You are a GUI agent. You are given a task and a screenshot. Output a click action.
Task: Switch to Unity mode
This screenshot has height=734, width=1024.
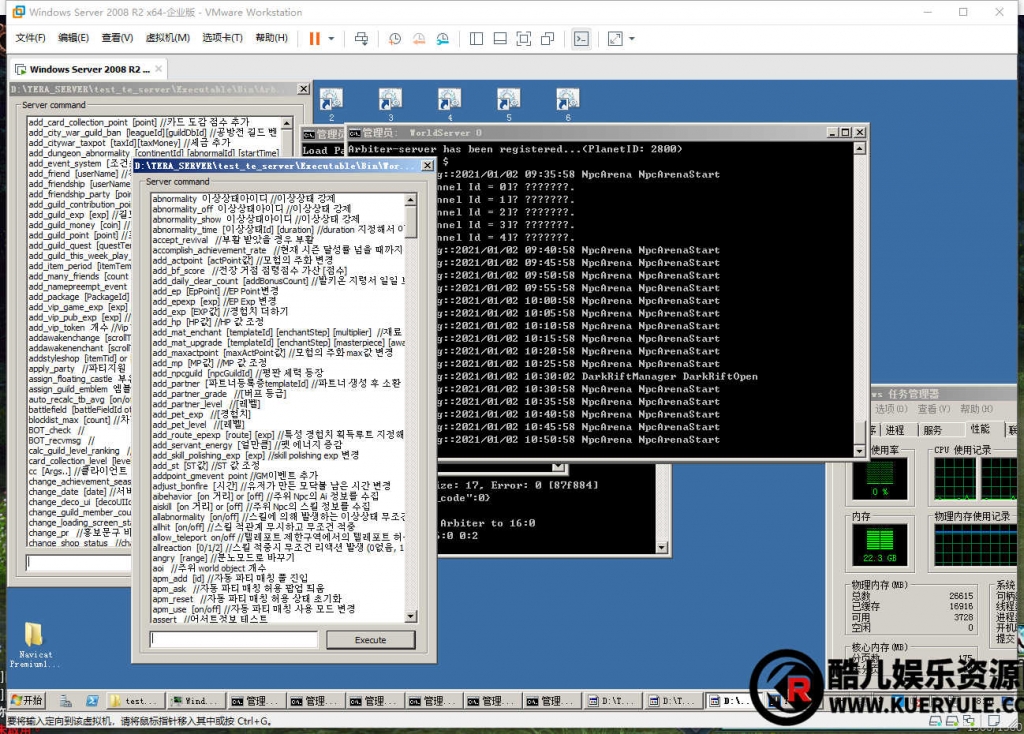(547, 39)
